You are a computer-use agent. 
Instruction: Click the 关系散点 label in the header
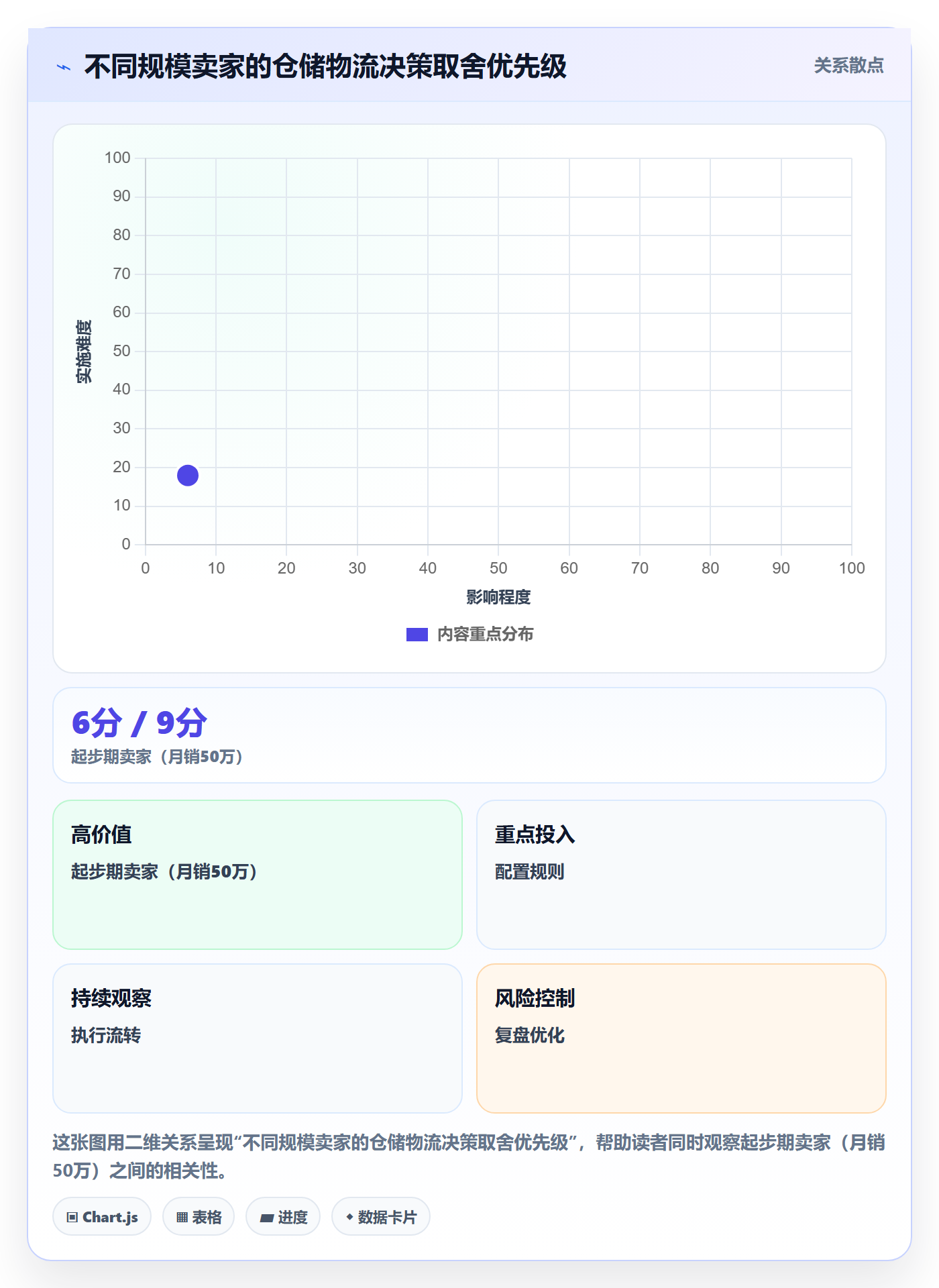pos(848,66)
